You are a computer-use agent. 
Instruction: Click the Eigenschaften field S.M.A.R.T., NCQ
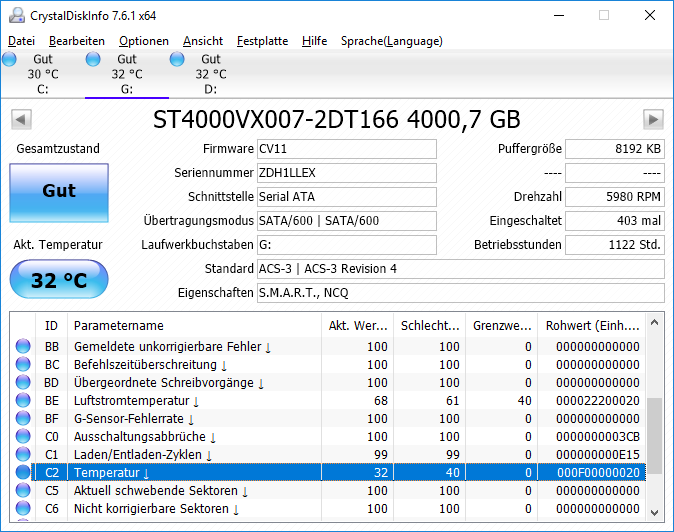pyautogui.click(x=461, y=293)
